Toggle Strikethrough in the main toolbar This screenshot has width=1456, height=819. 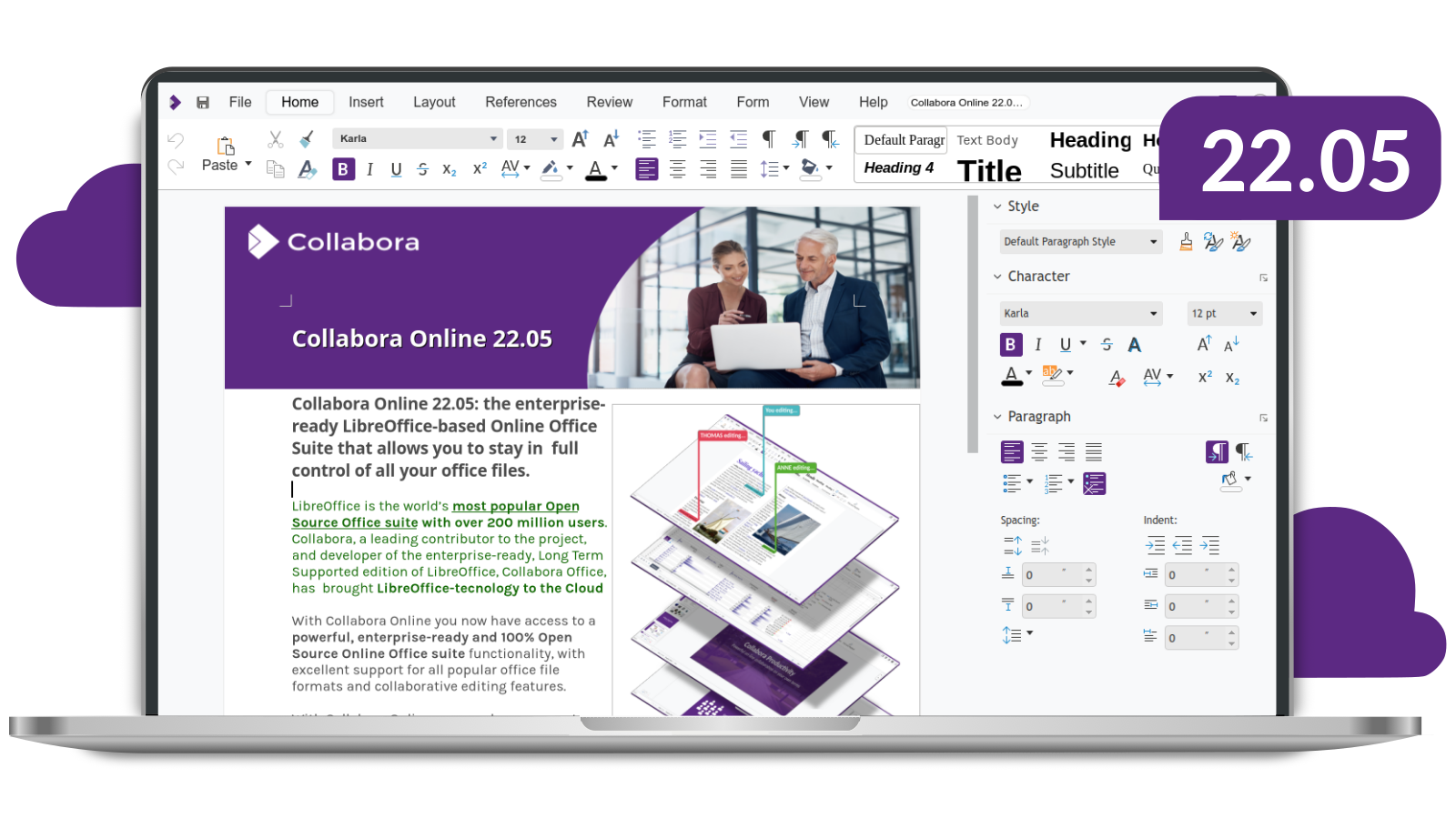tap(422, 169)
